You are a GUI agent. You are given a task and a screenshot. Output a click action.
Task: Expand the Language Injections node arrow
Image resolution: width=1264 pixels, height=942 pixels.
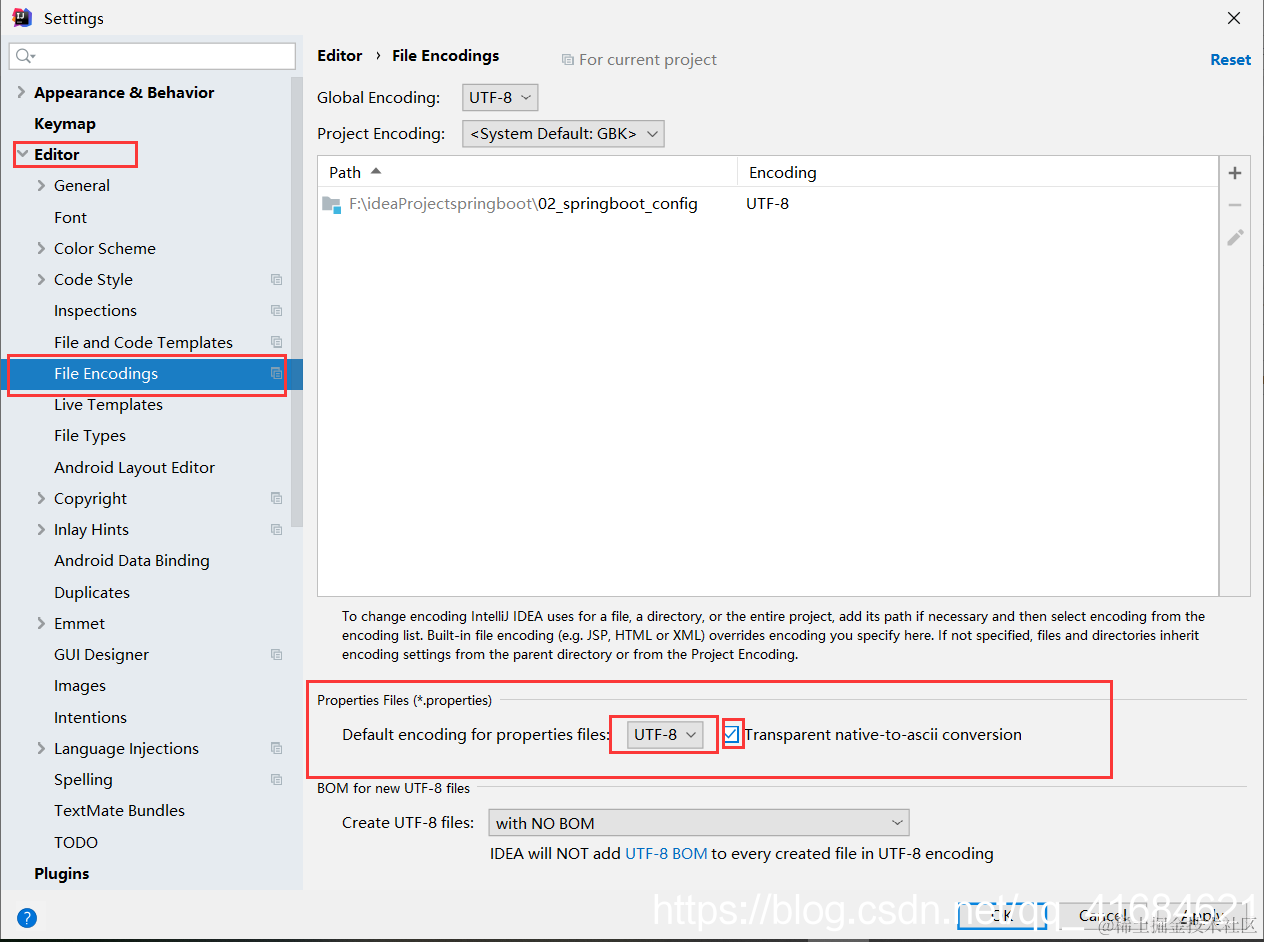click(41, 748)
